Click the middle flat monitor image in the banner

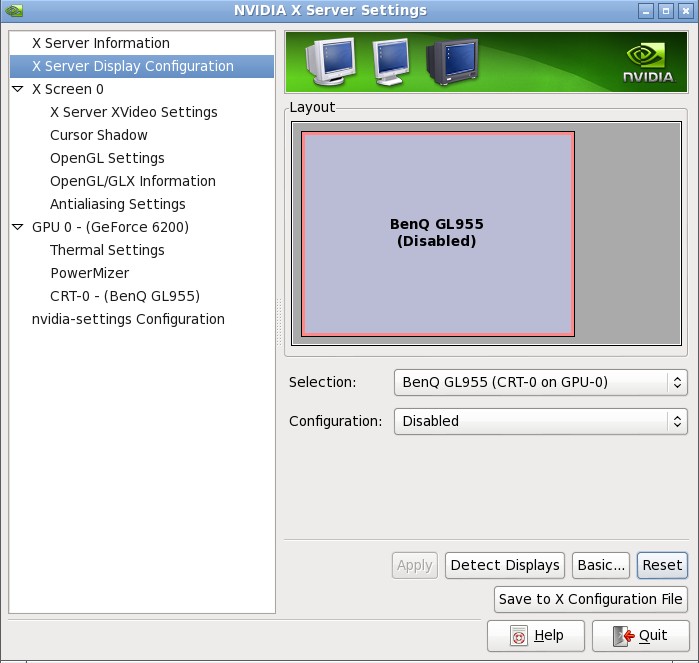pos(391,62)
